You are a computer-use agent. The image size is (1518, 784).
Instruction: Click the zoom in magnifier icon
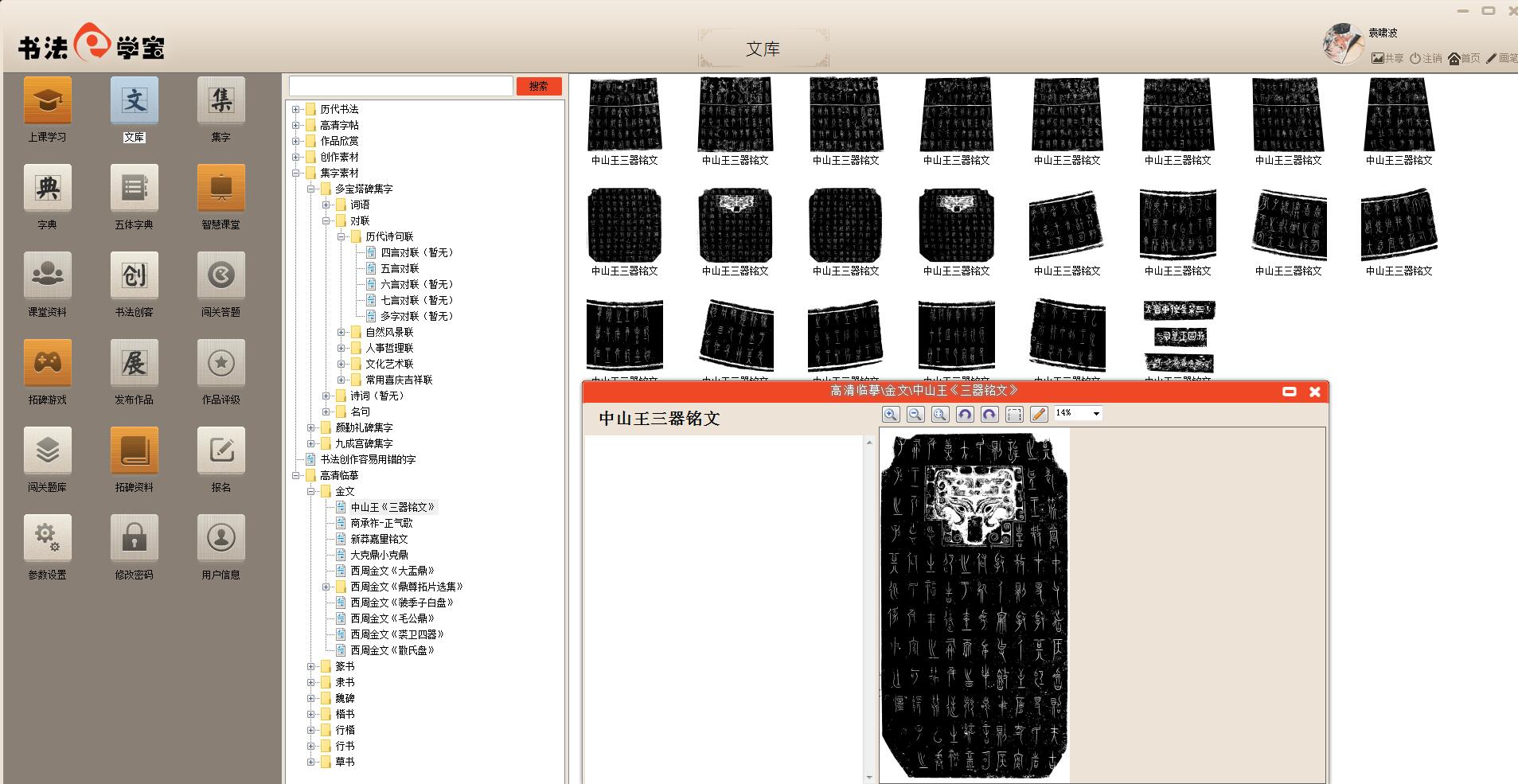tap(891, 414)
